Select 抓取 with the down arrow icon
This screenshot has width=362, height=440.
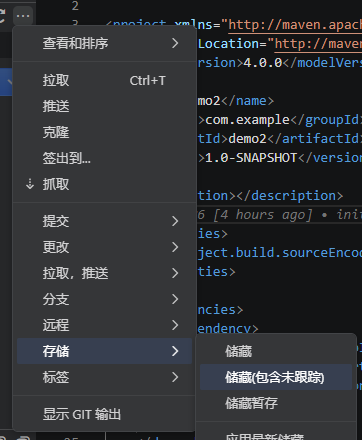tap(104, 184)
